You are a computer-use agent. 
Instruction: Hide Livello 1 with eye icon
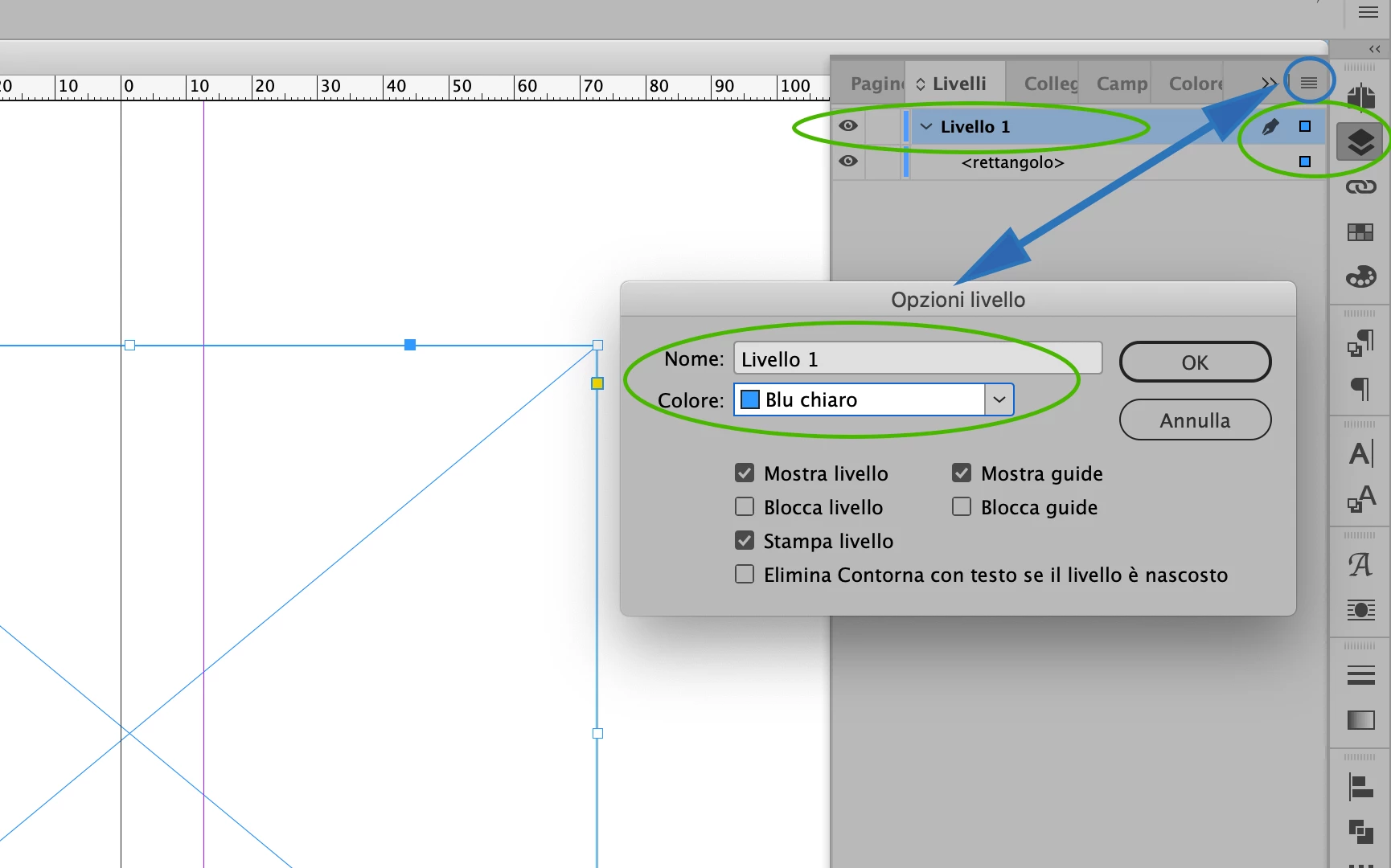click(848, 126)
